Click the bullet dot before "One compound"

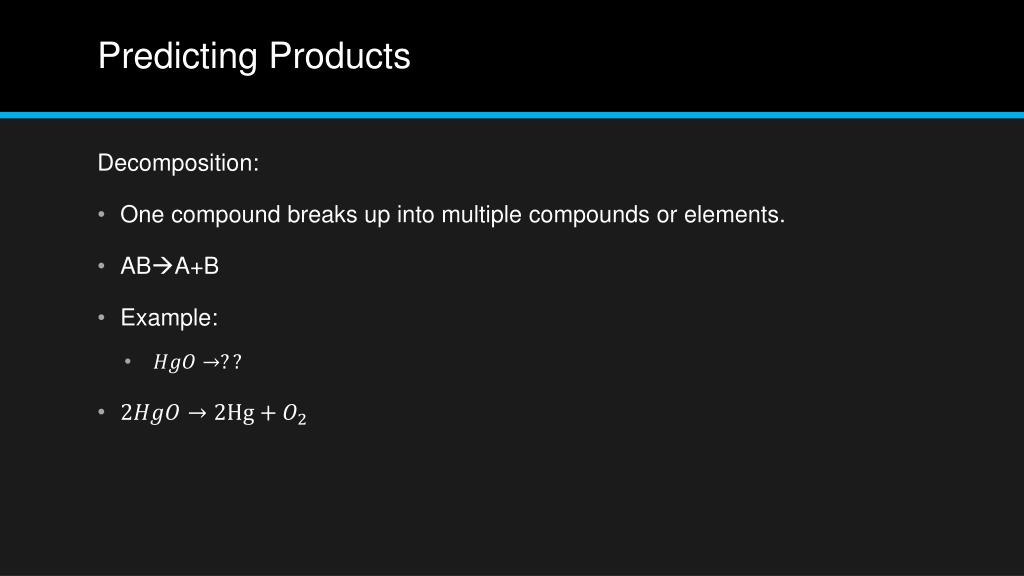coord(103,215)
